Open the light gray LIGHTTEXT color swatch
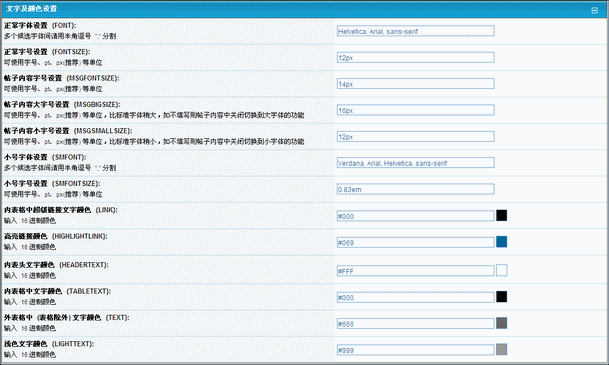Screen dimensions: 609x365 pyautogui.click(x=501, y=349)
